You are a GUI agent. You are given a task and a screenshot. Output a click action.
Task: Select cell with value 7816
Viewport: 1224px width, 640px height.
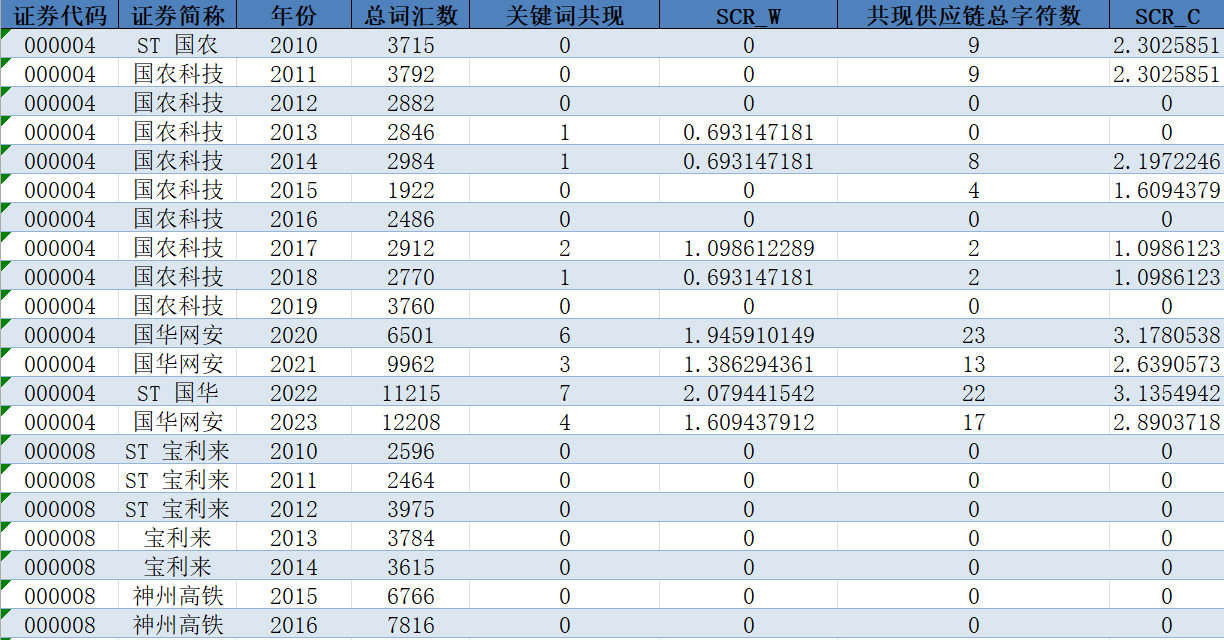tap(411, 625)
